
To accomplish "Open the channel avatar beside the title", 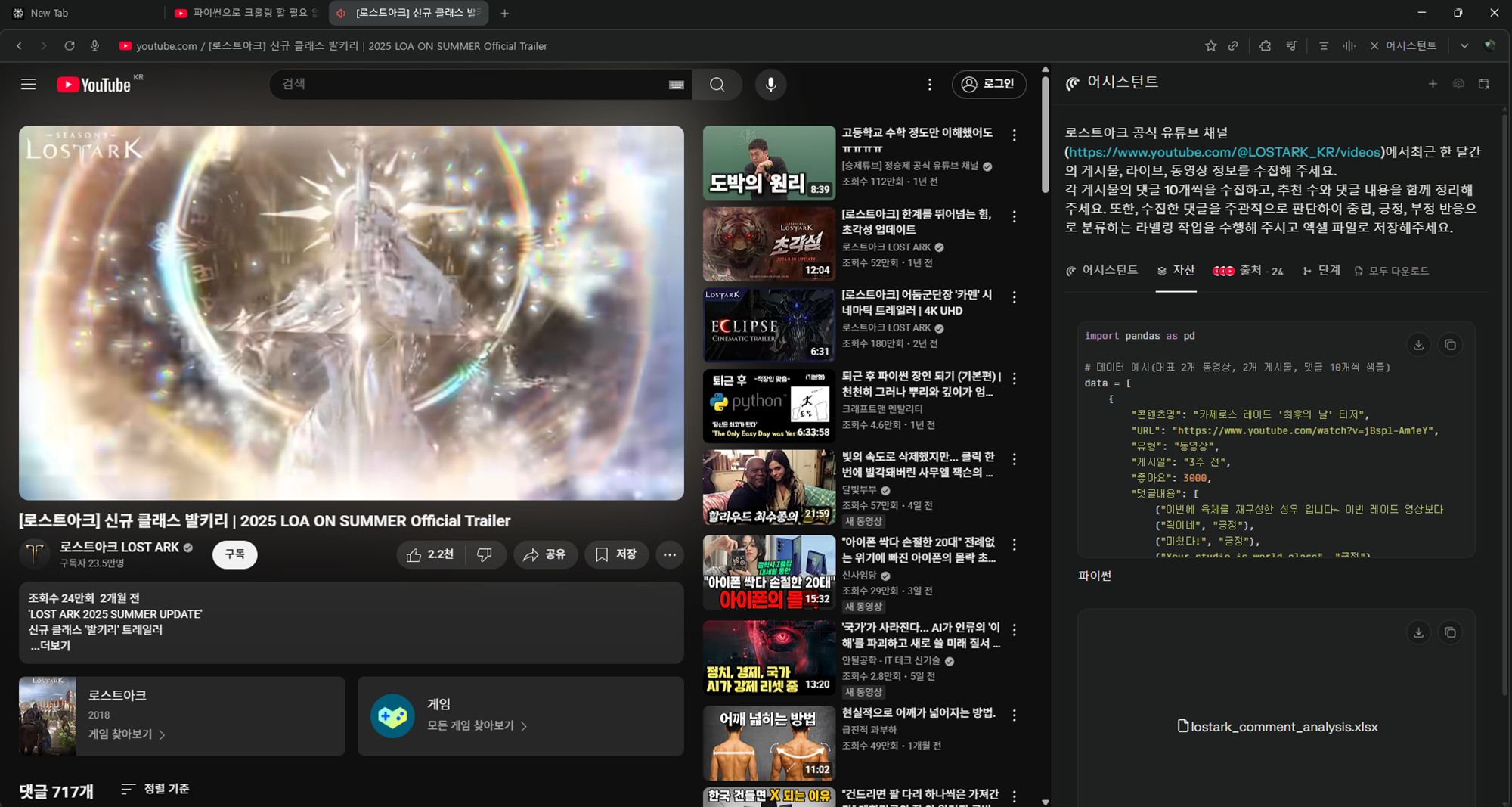I will pos(34,554).
